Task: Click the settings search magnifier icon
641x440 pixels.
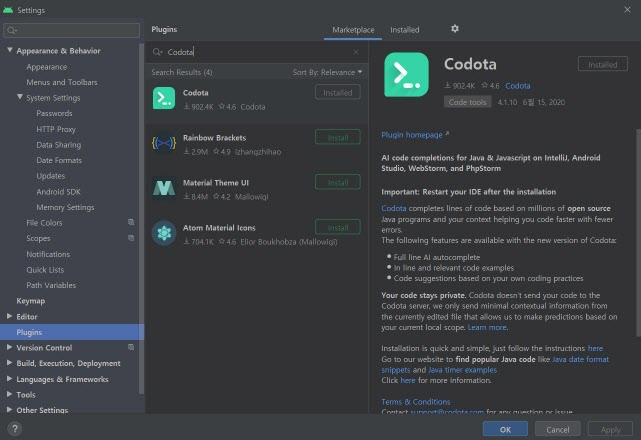Action: (11, 30)
